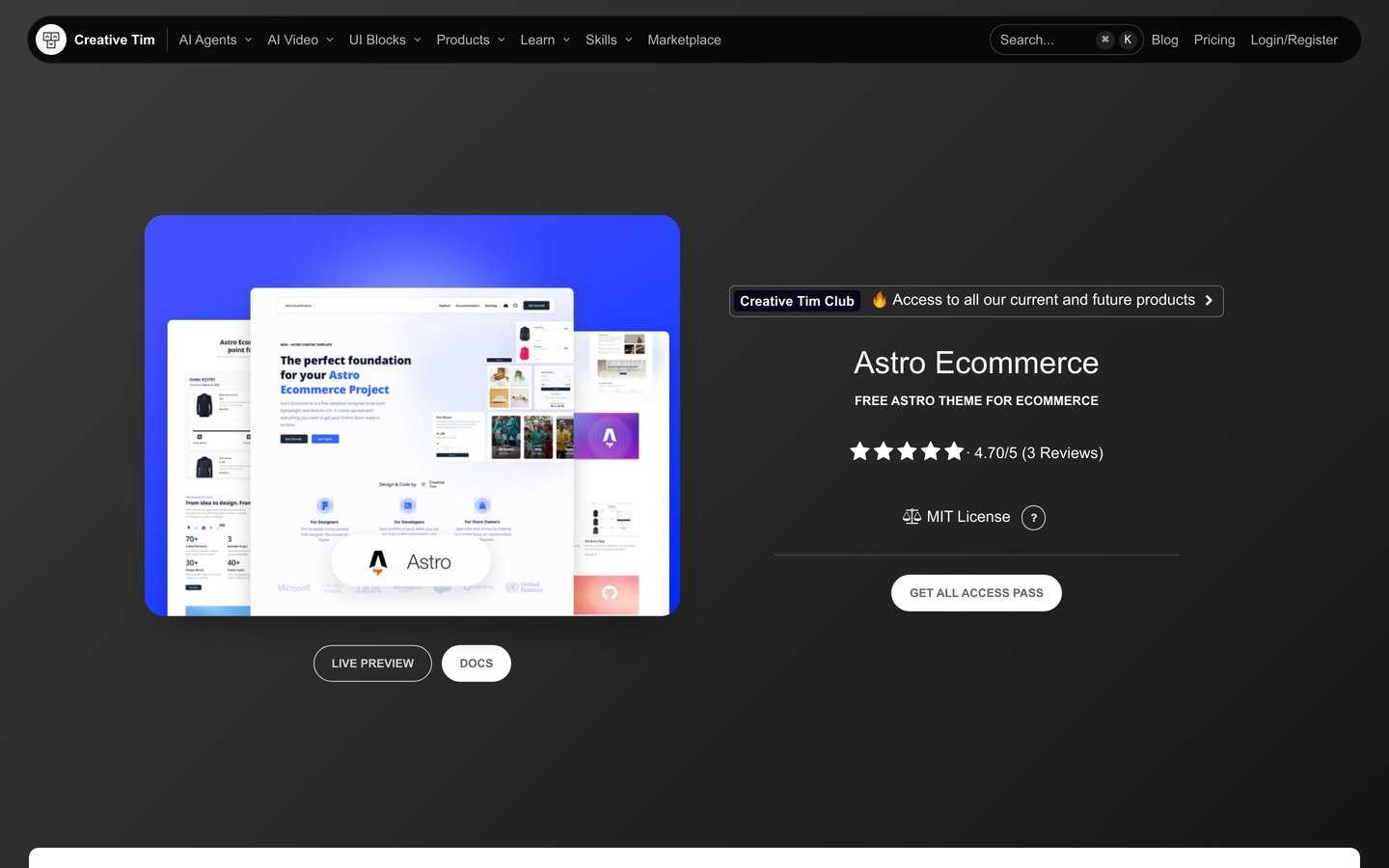
Task: Click the first rating star
Action: coord(859,450)
